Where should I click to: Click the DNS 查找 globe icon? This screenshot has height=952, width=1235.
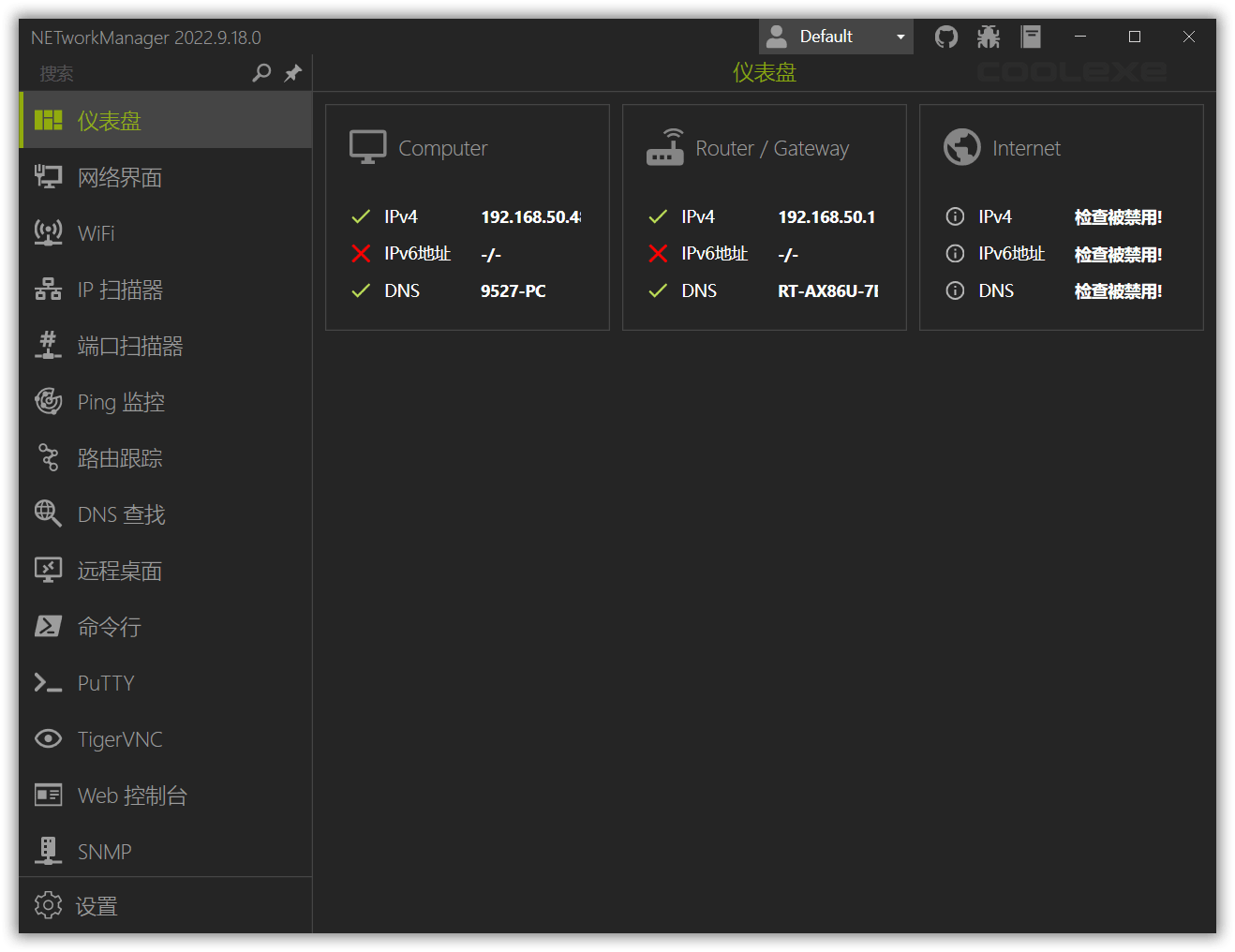(48, 513)
